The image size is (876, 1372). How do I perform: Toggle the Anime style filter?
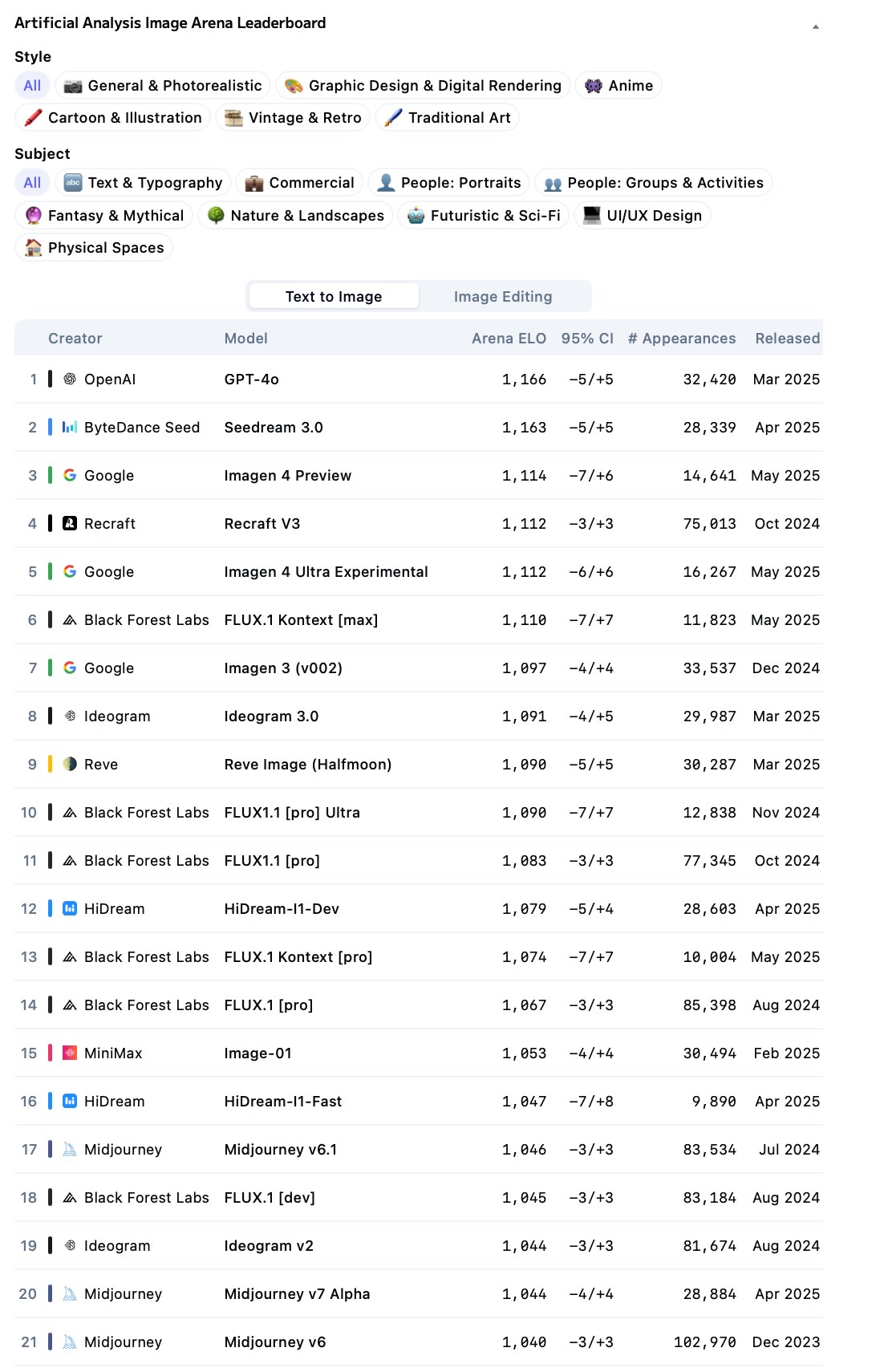tap(618, 86)
